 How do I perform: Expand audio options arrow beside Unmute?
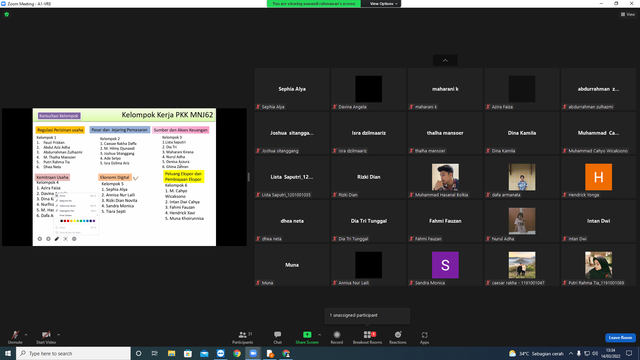click(x=26, y=335)
